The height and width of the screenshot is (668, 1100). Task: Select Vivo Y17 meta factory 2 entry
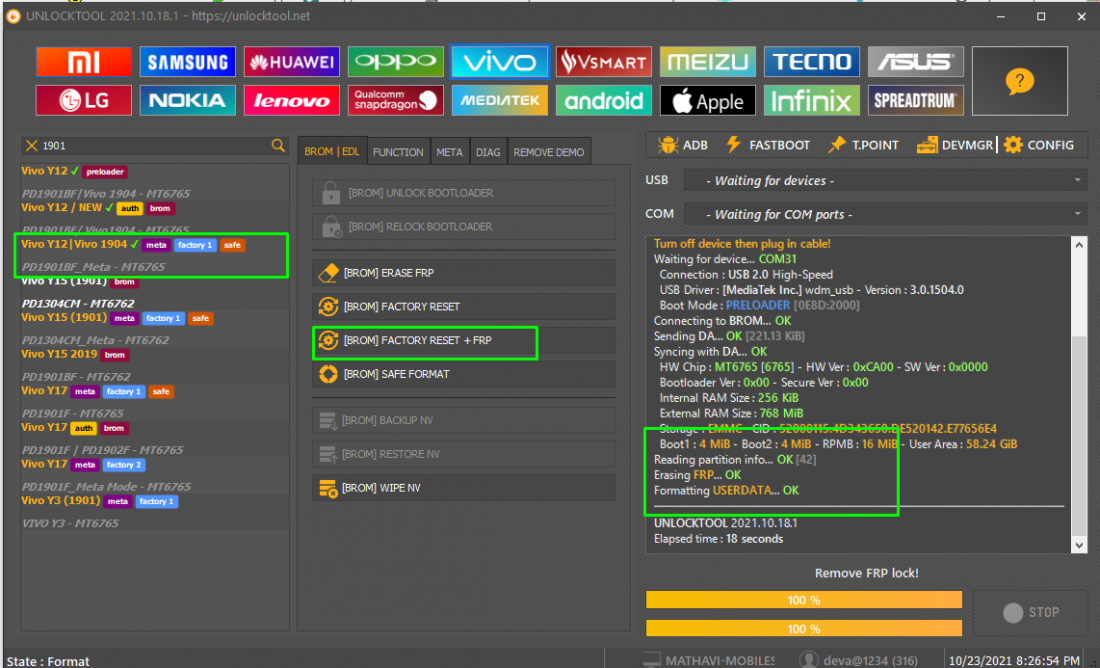(x=154, y=474)
